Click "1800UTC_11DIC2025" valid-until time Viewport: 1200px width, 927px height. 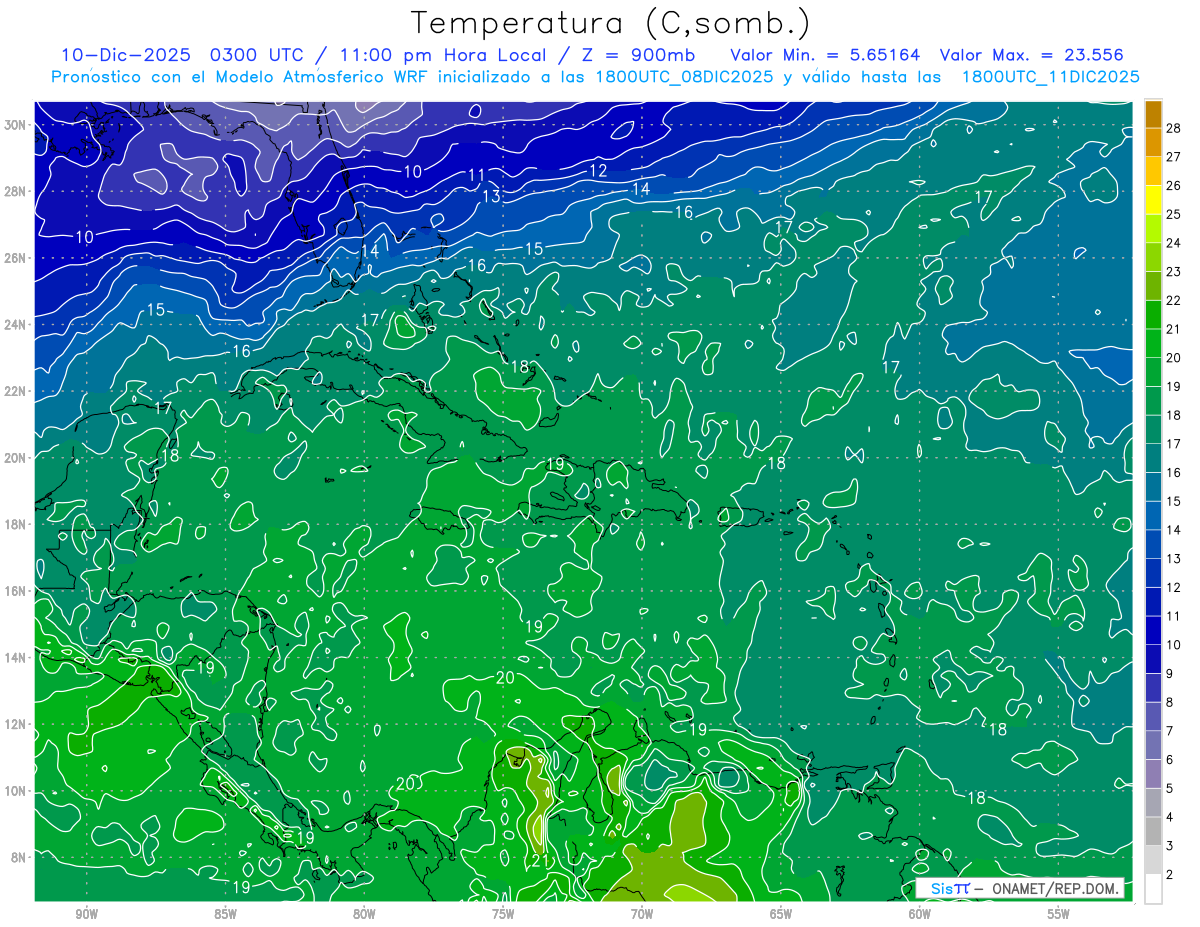pos(1051,77)
